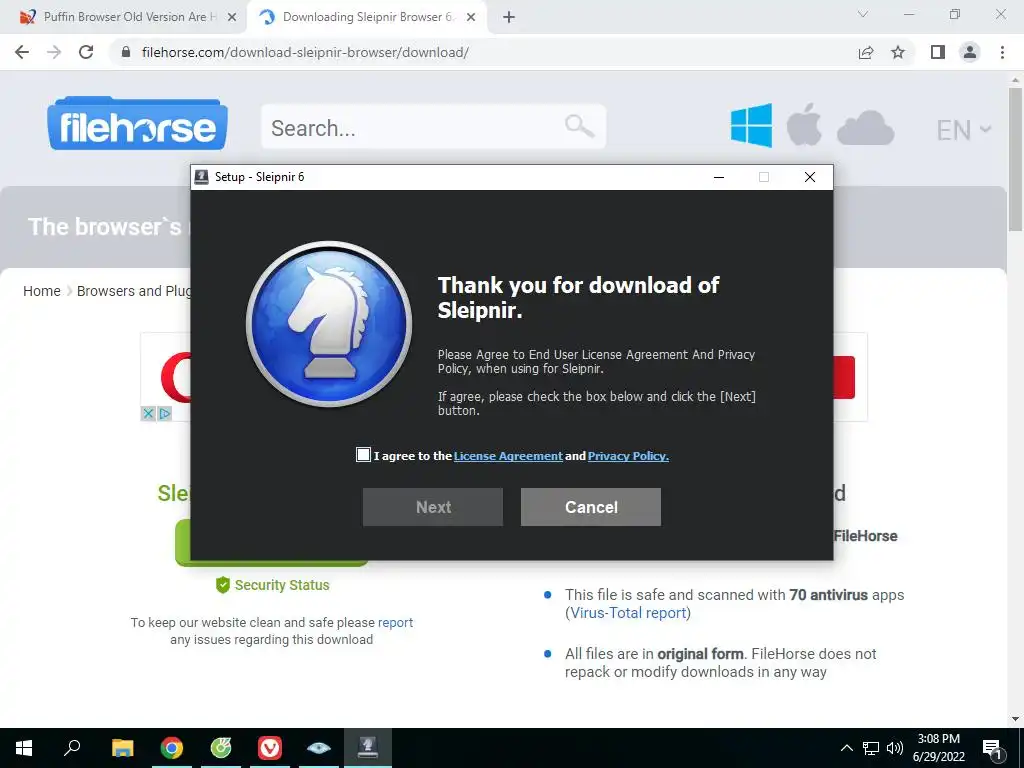Screen dimensions: 1024x768
Task: Click the Sleipnir horse logo in setup
Action: [x=328, y=324]
